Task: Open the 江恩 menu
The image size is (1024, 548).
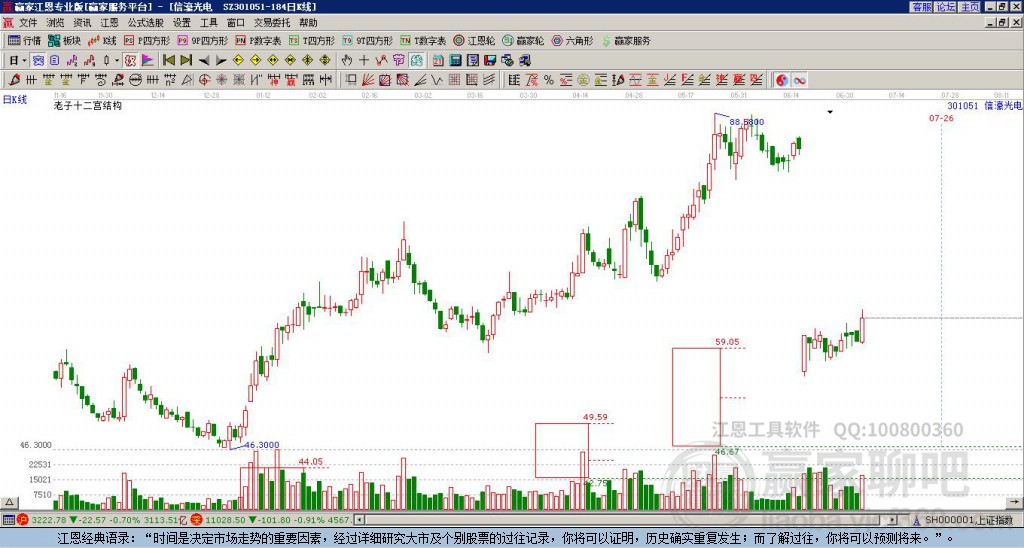Action: [x=109, y=23]
